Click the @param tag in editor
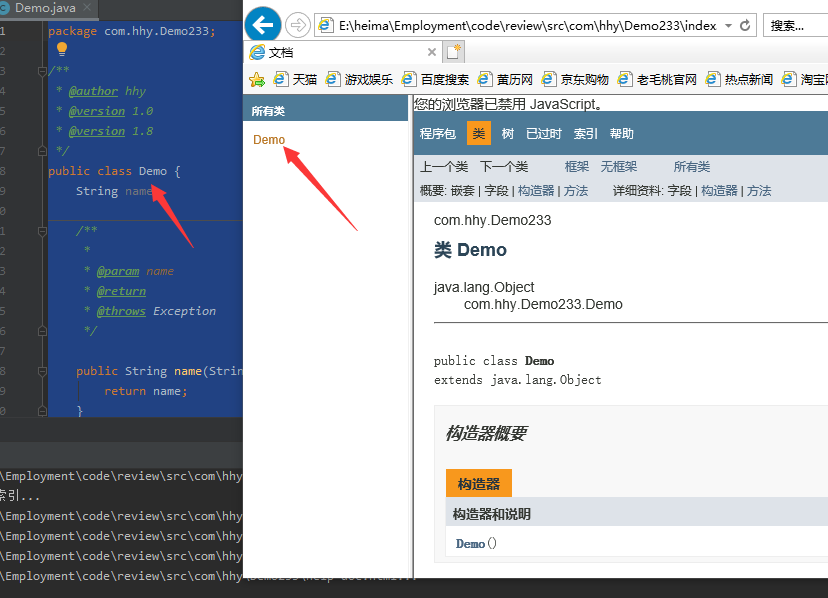This screenshot has width=828, height=598. point(118,271)
